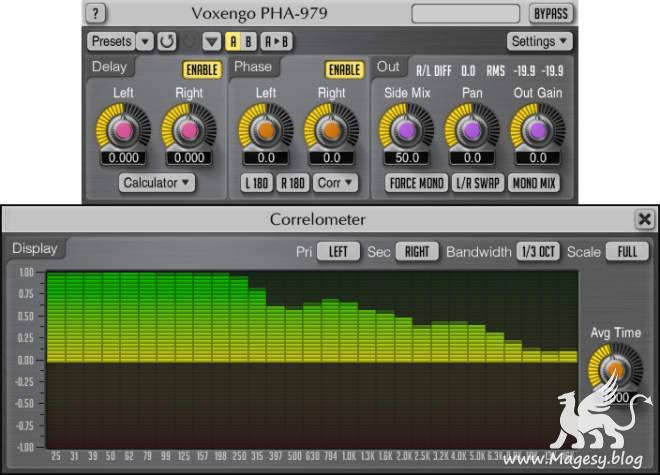
Task: Open the Corr dropdown menu
Action: 335,183
